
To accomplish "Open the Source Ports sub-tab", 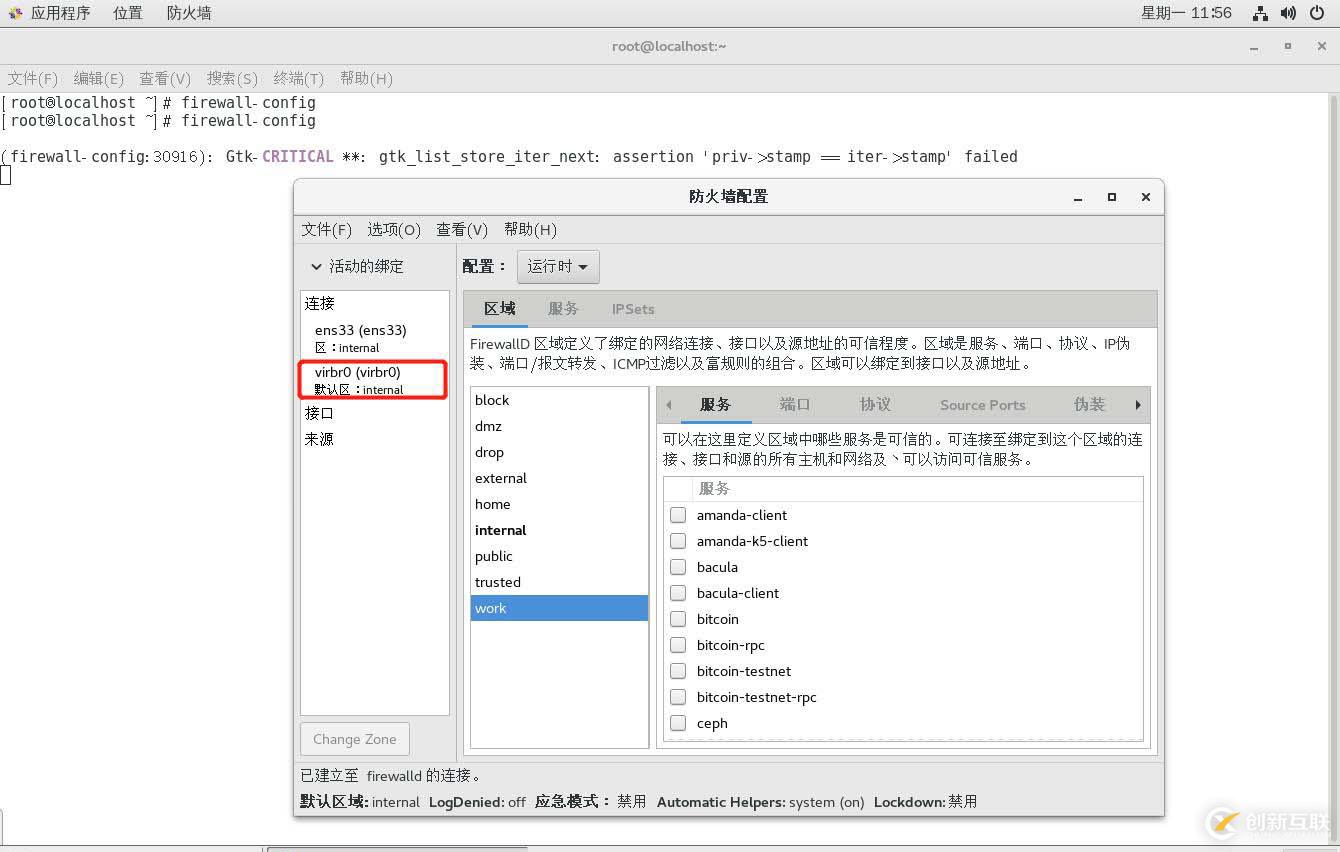I will click(x=982, y=404).
